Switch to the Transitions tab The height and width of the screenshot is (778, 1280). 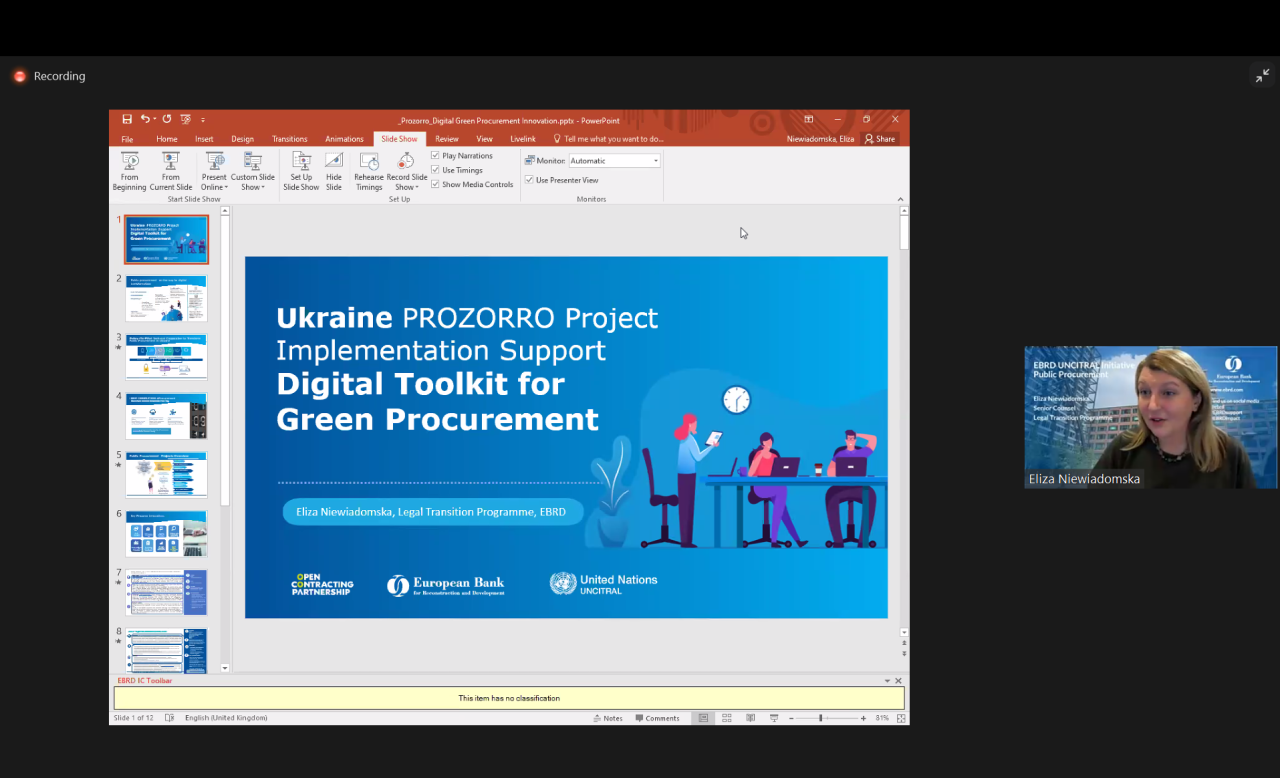click(x=290, y=139)
